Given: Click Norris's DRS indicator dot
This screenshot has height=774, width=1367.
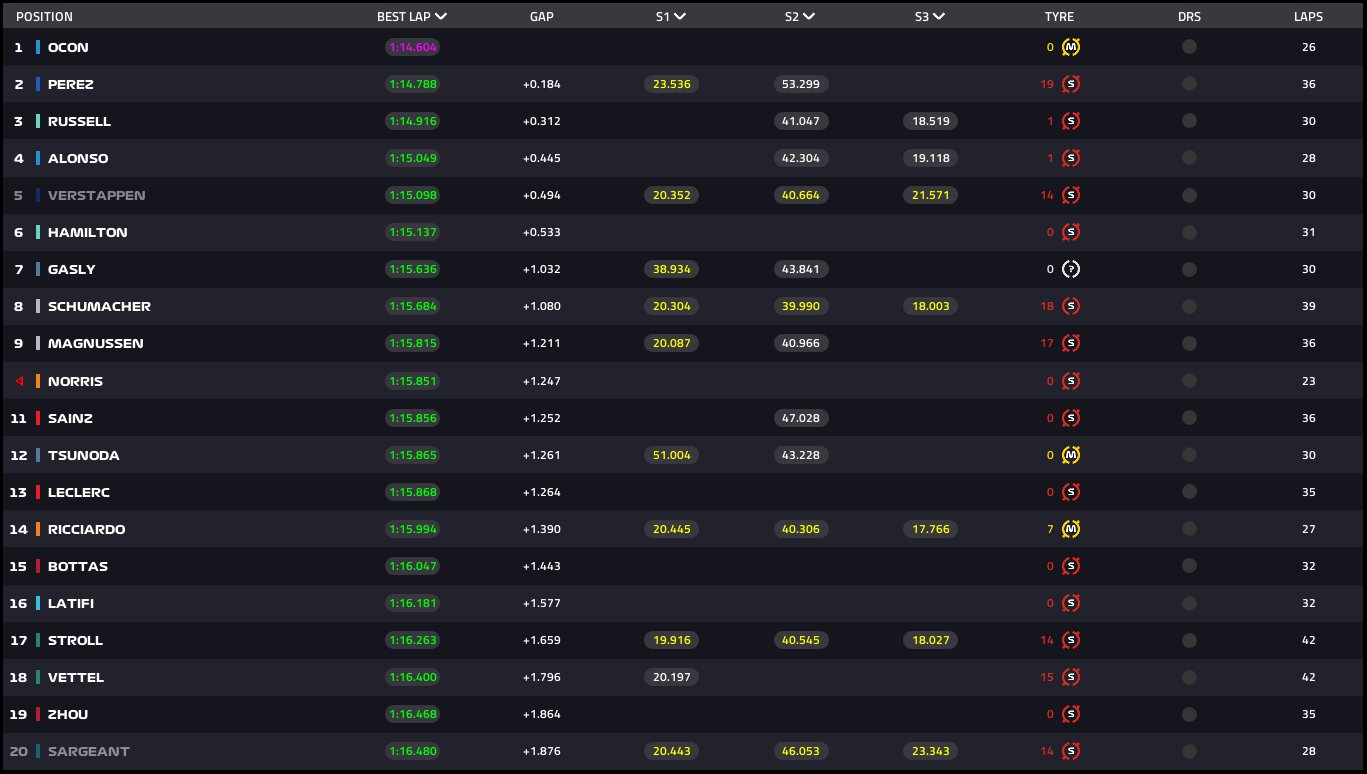Looking at the screenshot, I should coord(1189,381).
